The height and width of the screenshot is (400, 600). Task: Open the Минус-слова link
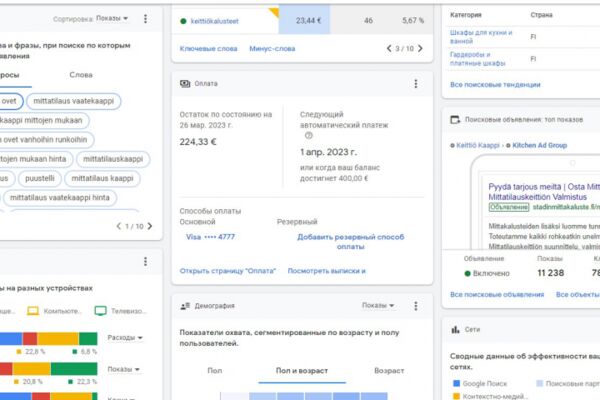tap(272, 49)
